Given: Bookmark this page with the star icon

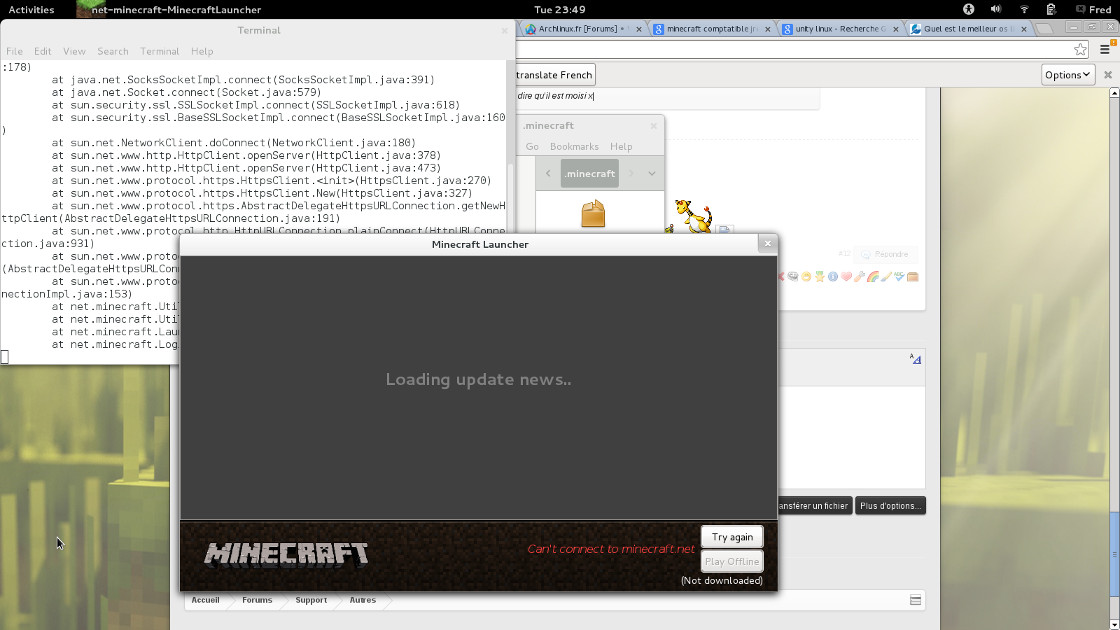Looking at the screenshot, I should (1081, 49).
